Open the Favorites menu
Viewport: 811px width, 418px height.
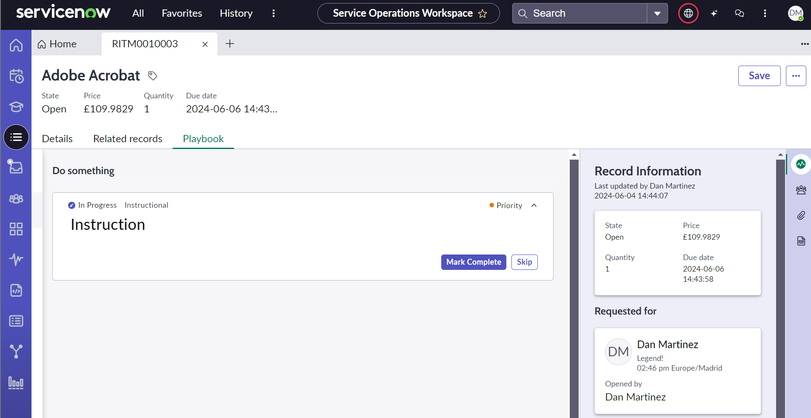(x=182, y=13)
